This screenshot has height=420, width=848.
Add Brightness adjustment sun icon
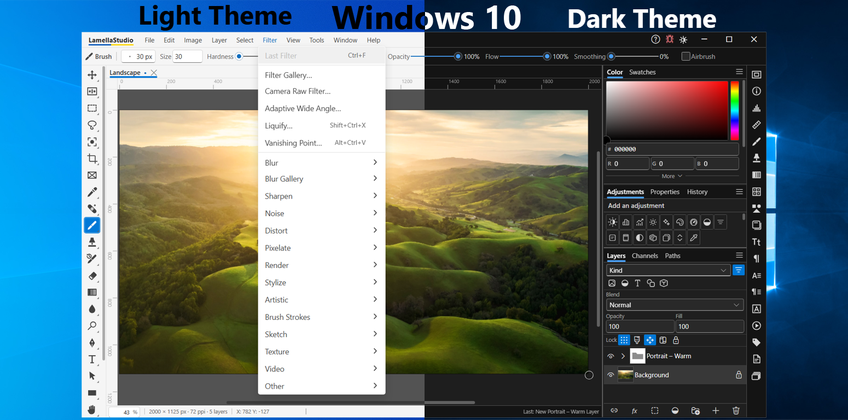tap(612, 222)
